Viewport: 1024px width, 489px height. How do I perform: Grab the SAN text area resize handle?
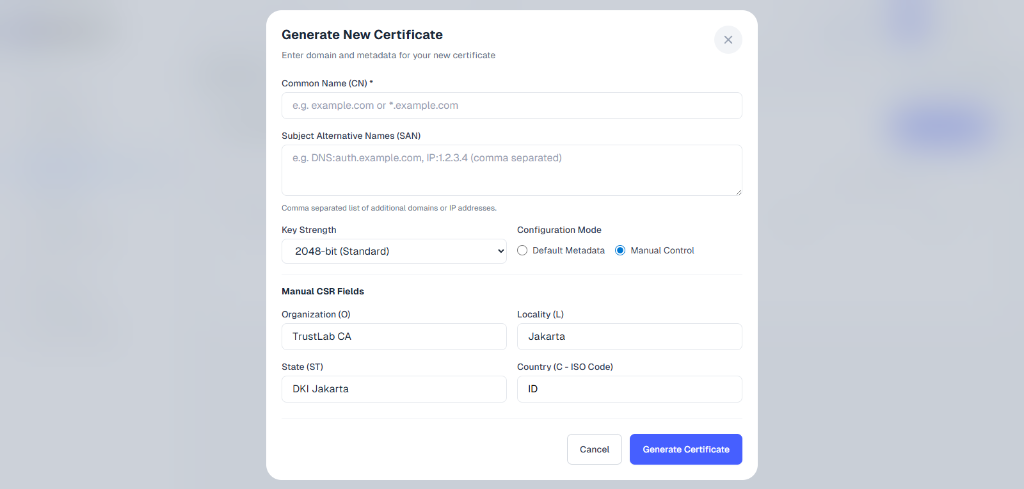737,191
